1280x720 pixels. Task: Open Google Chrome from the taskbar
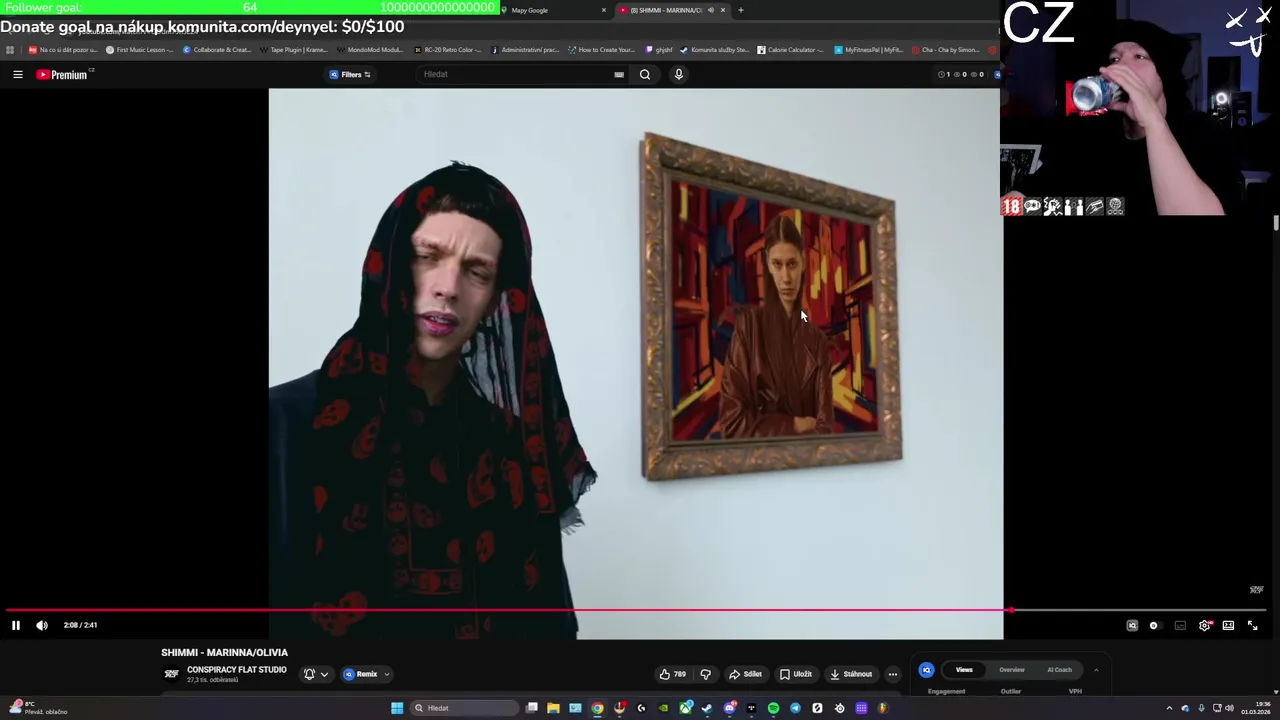click(597, 708)
